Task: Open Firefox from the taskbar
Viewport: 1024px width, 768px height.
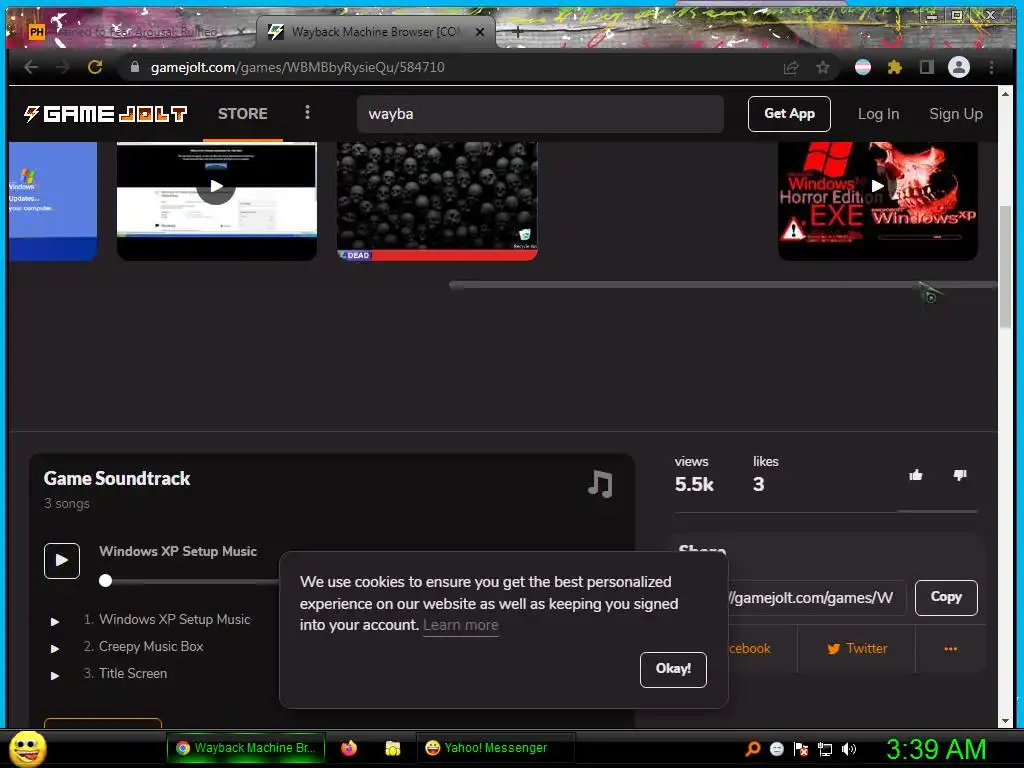Action: pyautogui.click(x=349, y=748)
